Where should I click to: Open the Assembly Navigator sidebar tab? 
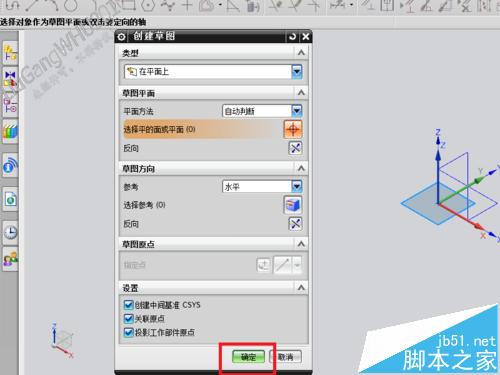point(10,53)
